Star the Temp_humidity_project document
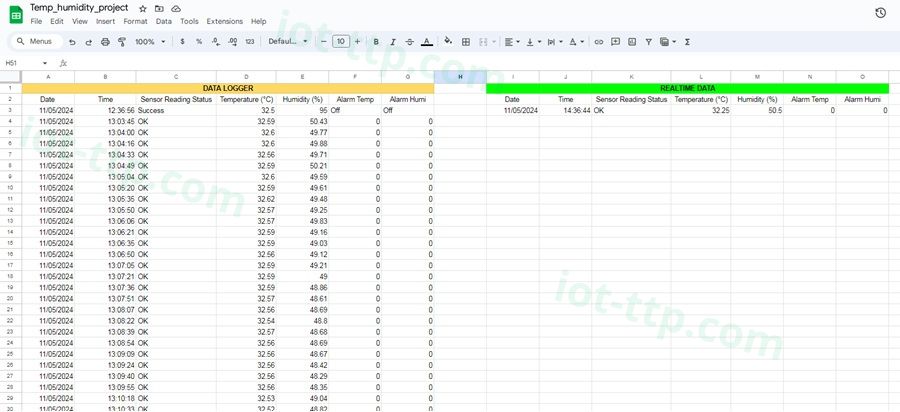The width and height of the screenshot is (900, 412). pyautogui.click(x=142, y=8)
